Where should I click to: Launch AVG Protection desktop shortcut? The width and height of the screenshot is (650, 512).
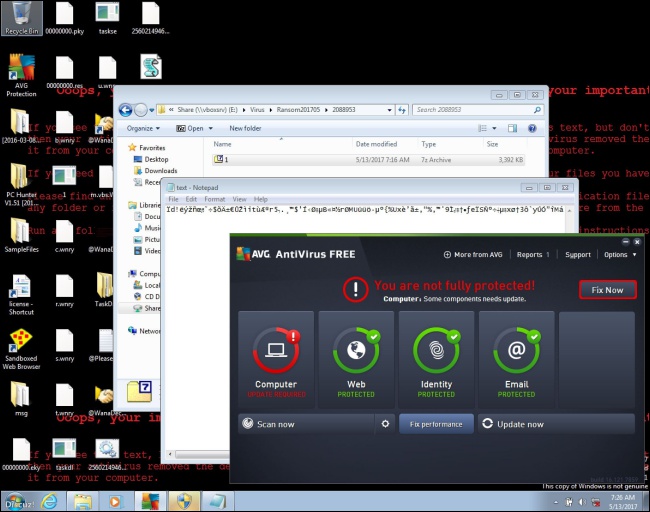21,75
